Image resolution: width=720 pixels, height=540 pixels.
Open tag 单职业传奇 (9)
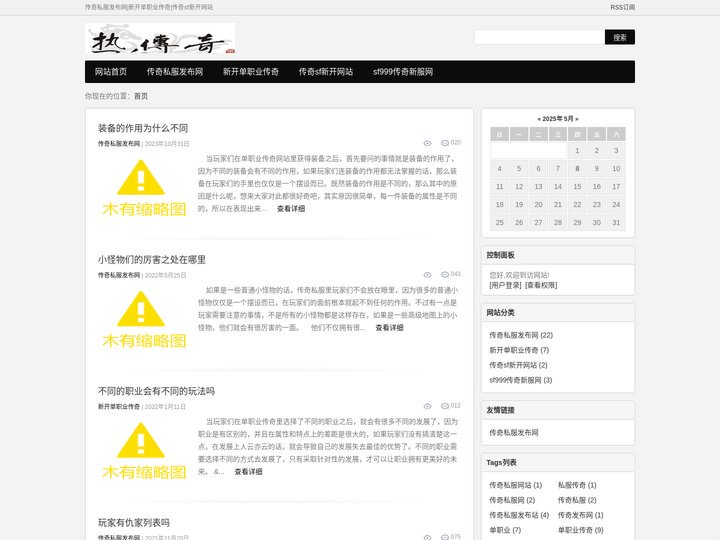point(580,530)
